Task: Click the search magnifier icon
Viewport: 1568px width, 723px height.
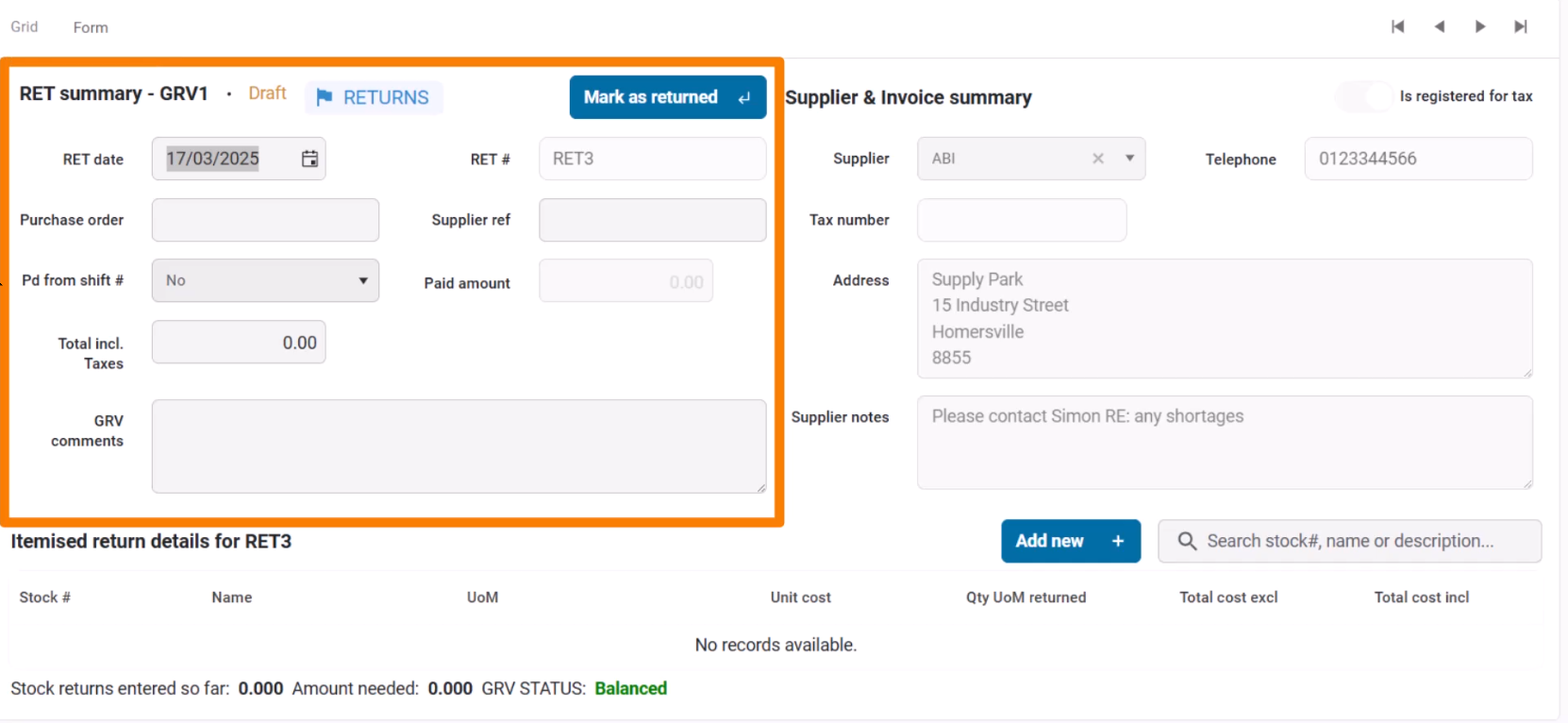Action: tap(1188, 541)
